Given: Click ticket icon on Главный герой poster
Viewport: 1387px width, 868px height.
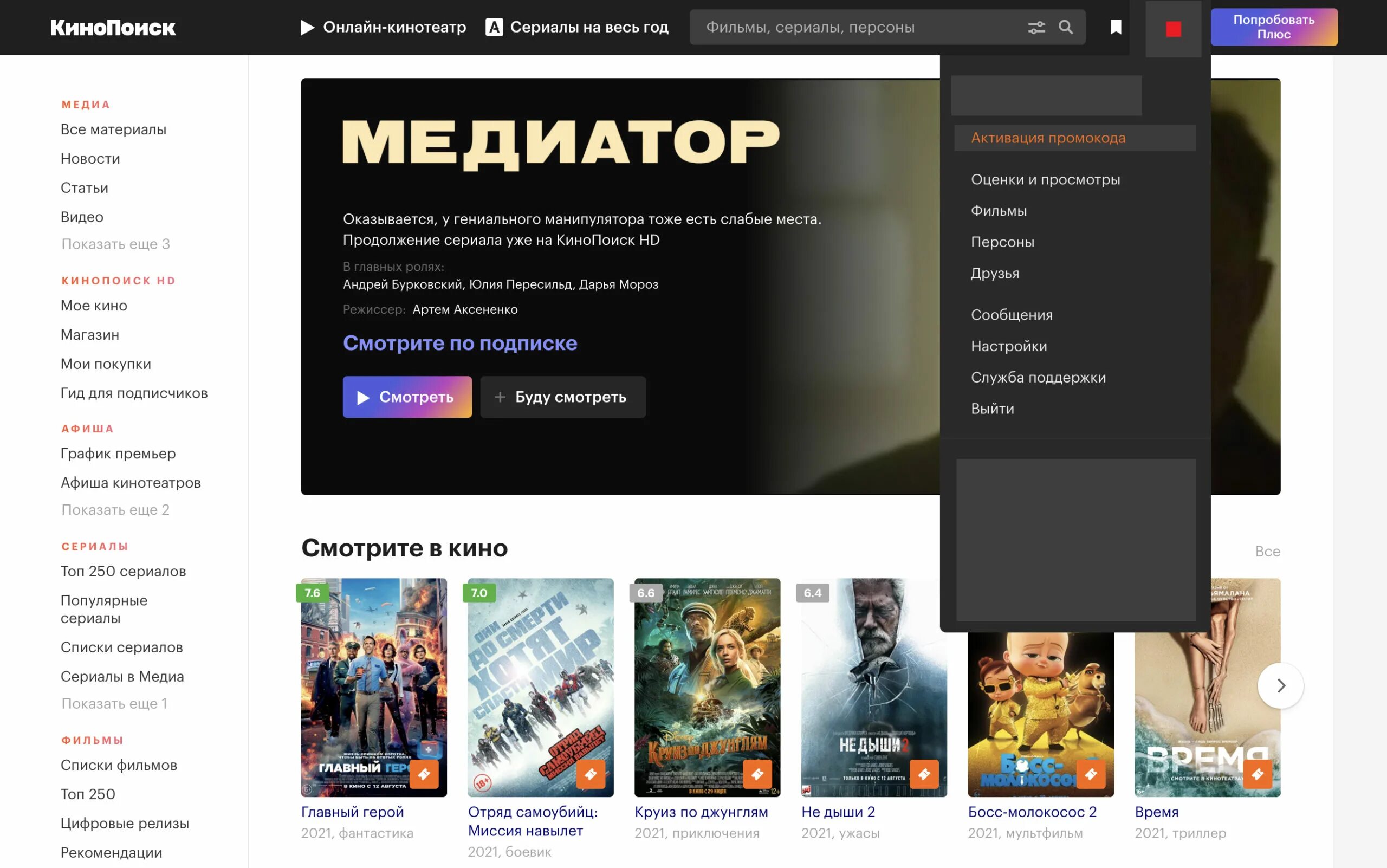Looking at the screenshot, I should (x=424, y=774).
